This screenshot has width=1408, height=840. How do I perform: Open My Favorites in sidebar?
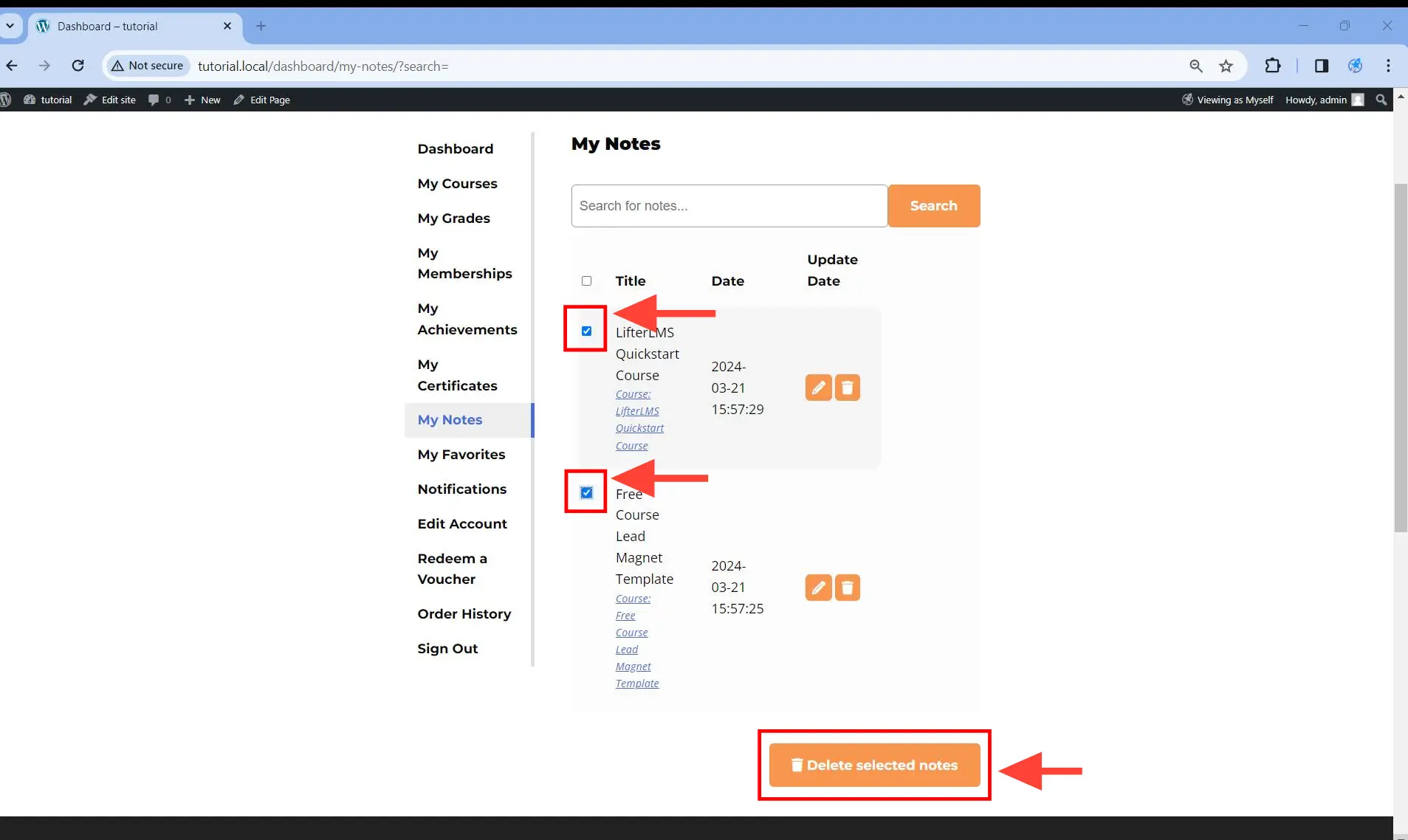(461, 454)
